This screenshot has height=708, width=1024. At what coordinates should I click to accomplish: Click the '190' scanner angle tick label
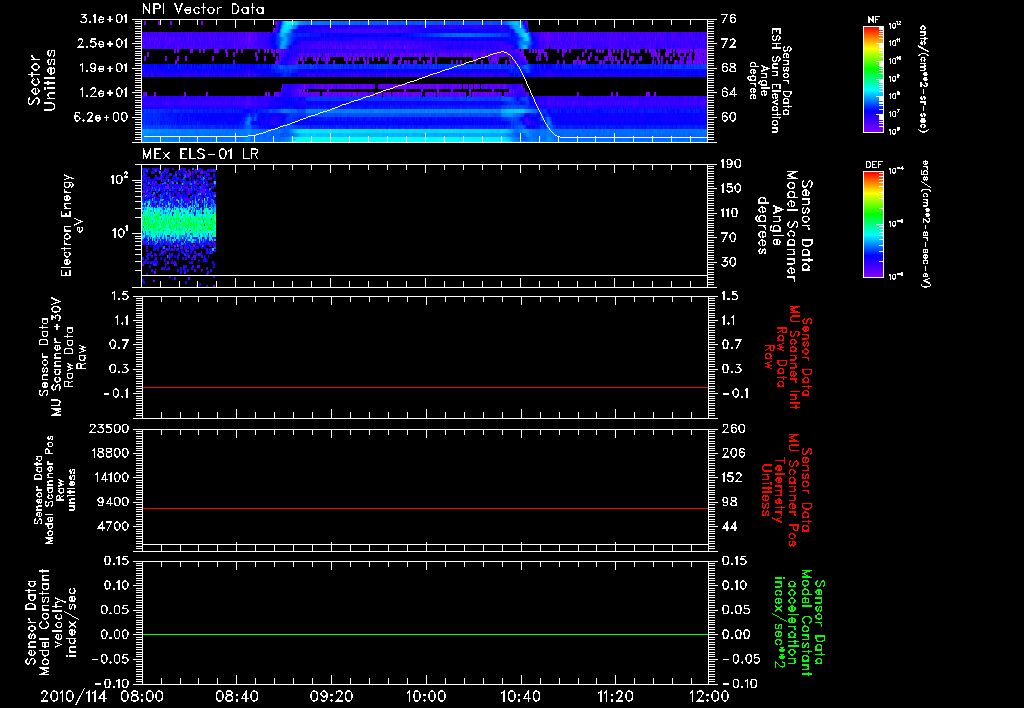pyautogui.click(x=731, y=163)
